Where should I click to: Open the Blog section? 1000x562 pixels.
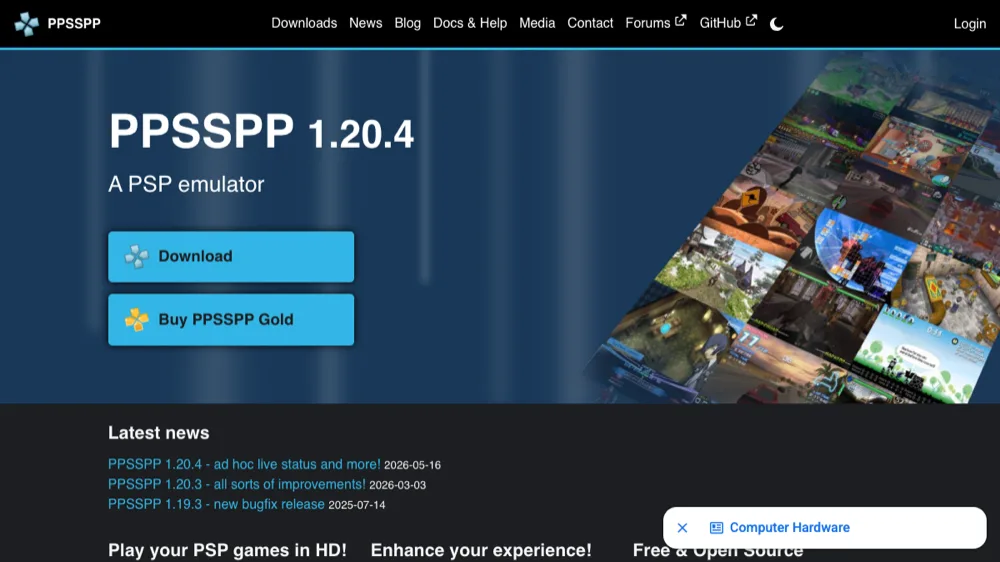(x=408, y=23)
